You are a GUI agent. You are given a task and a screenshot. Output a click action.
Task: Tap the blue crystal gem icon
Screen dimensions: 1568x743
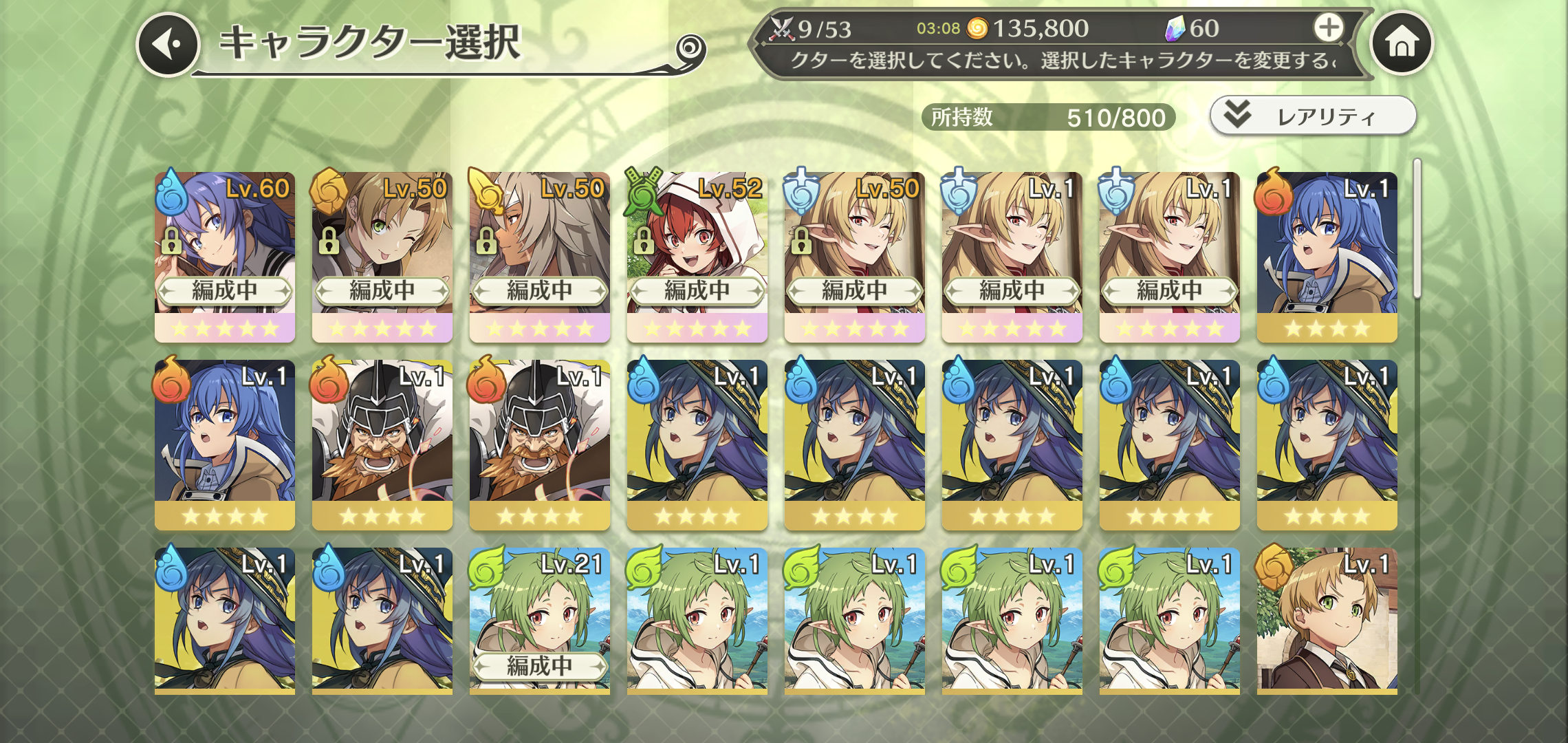tap(1175, 29)
